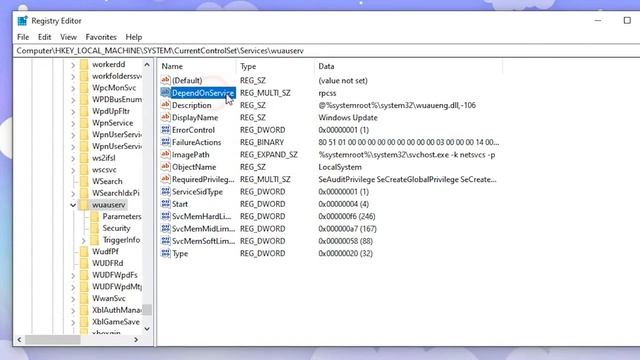Click the RequiredPrivileges value icon
This screenshot has width=640, height=360.
(x=165, y=179)
